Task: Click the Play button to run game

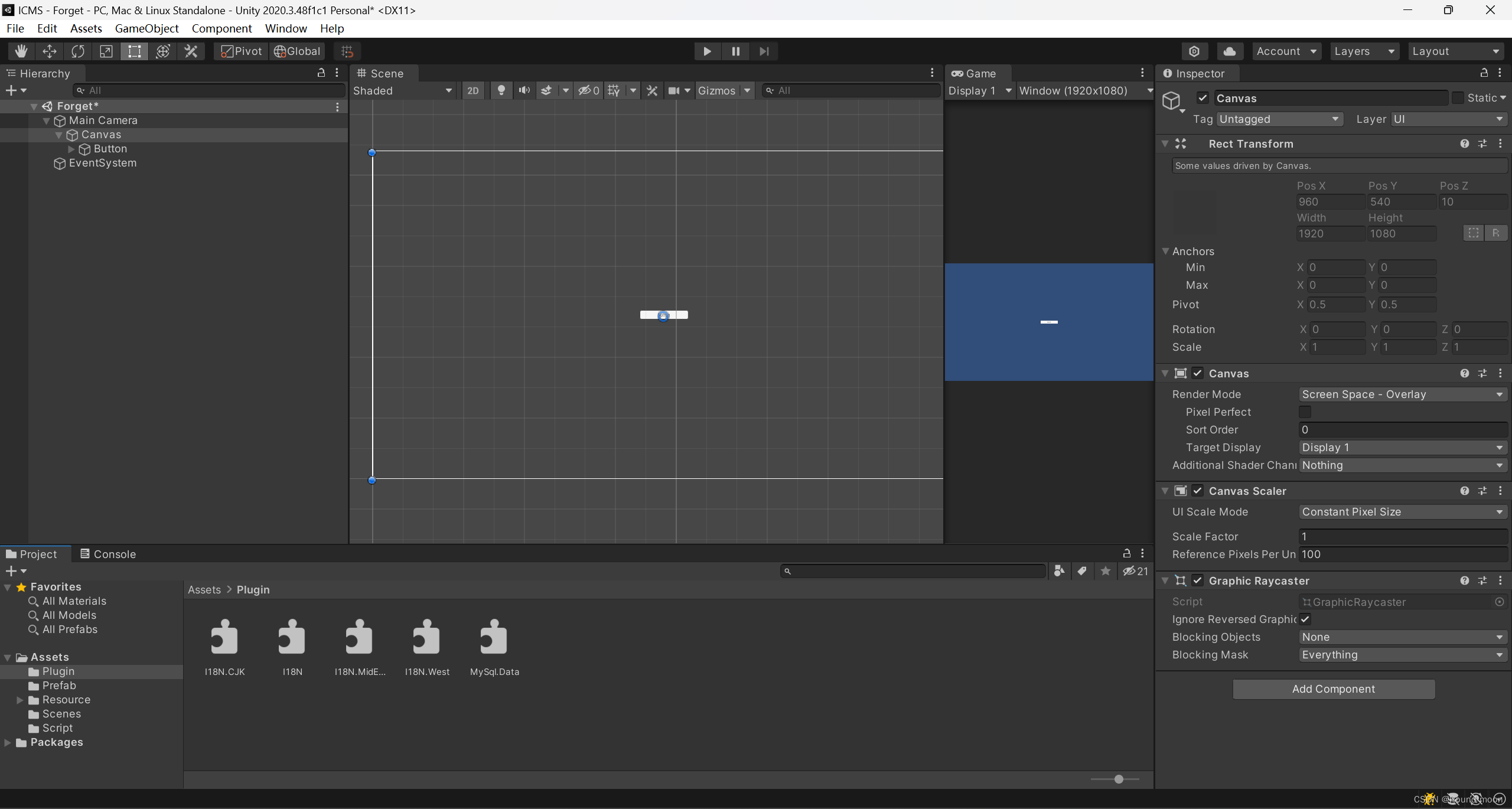Action: coord(707,51)
